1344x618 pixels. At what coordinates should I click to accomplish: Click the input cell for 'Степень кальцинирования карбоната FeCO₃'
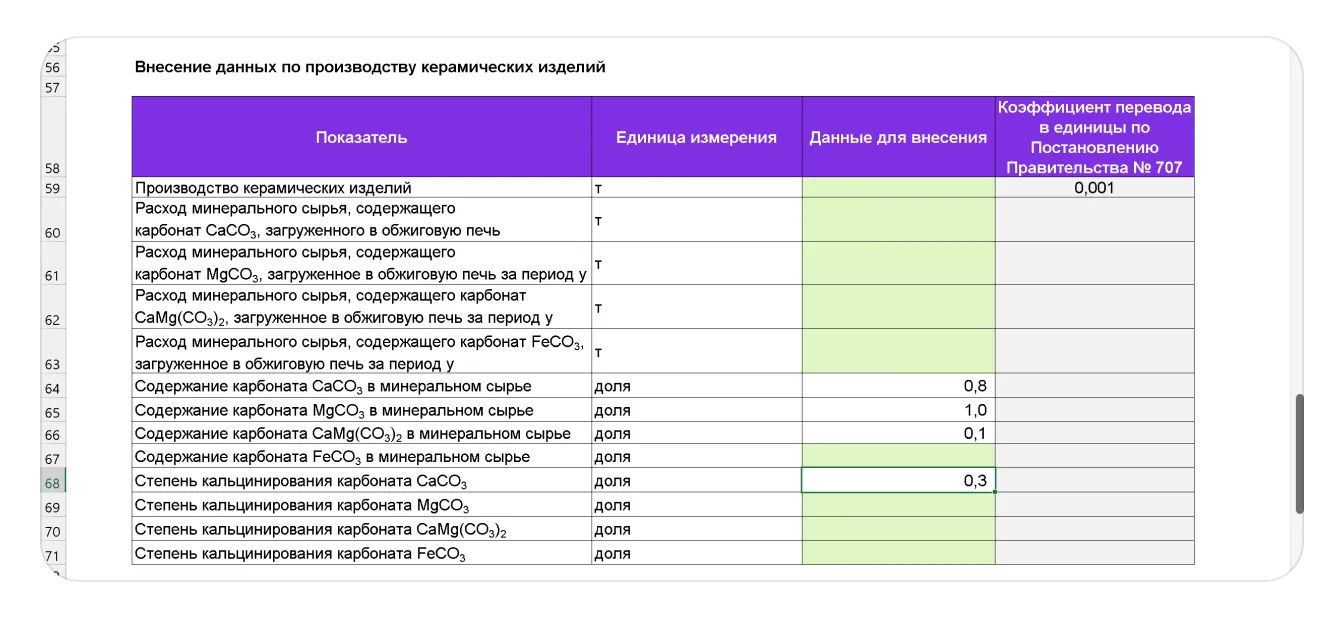point(898,553)
